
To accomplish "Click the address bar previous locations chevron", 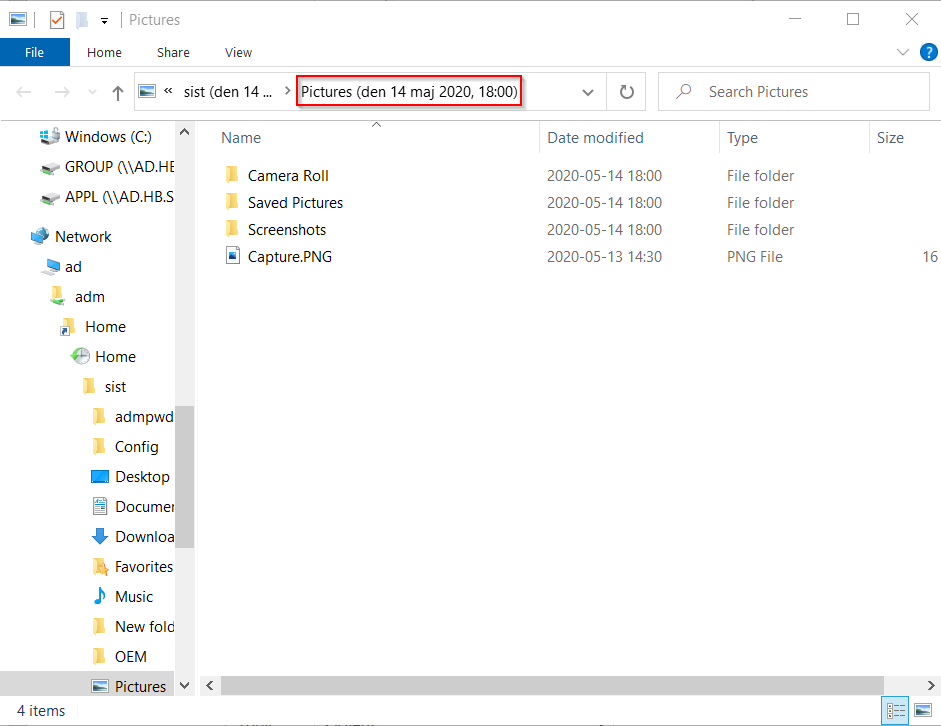I will pos(168,91).
